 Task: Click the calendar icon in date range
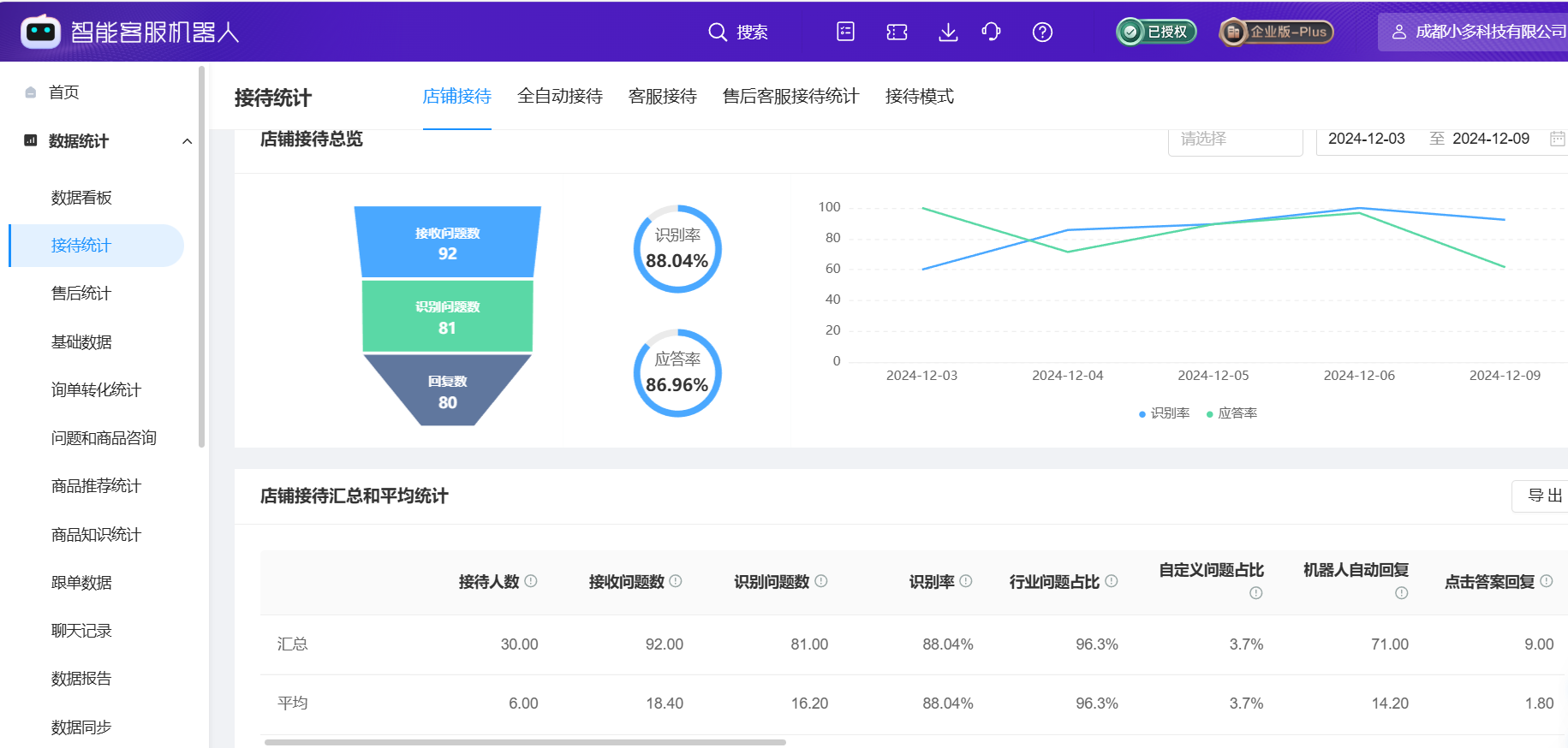coord(1558,139)
